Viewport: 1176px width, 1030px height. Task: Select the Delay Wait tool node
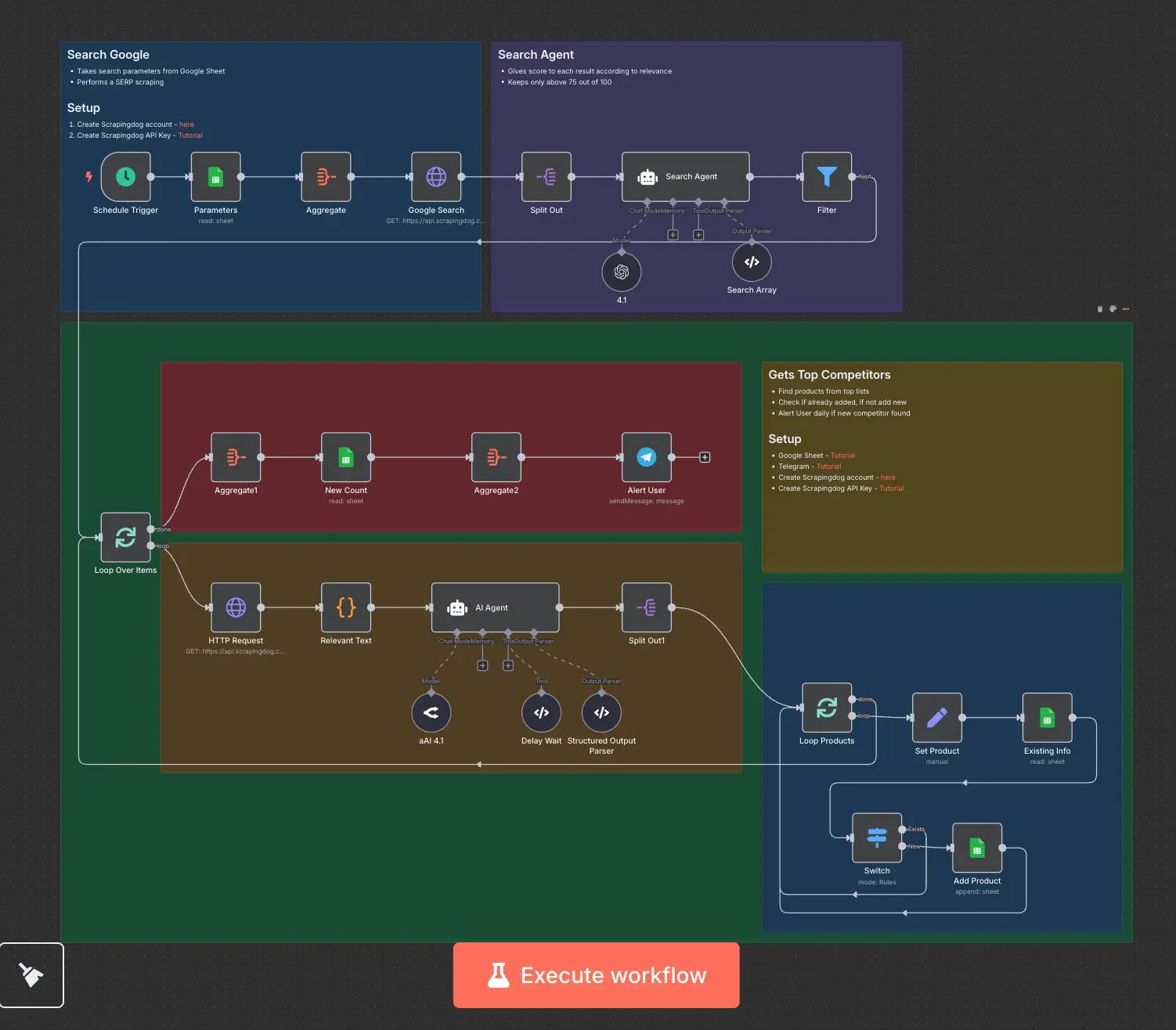pos(541,712)
